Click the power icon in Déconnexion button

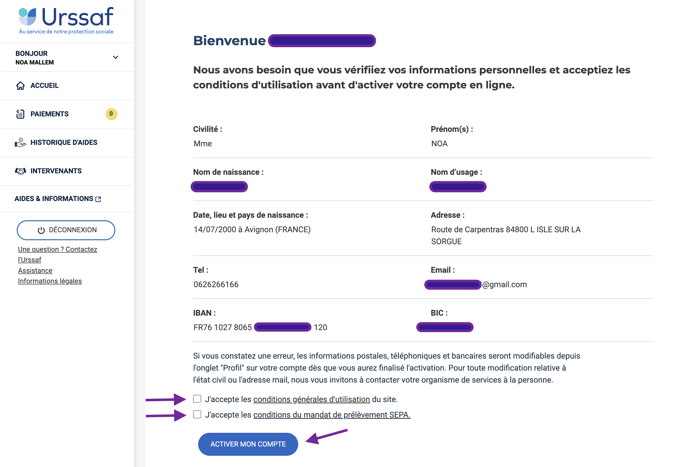coord(41,230)
